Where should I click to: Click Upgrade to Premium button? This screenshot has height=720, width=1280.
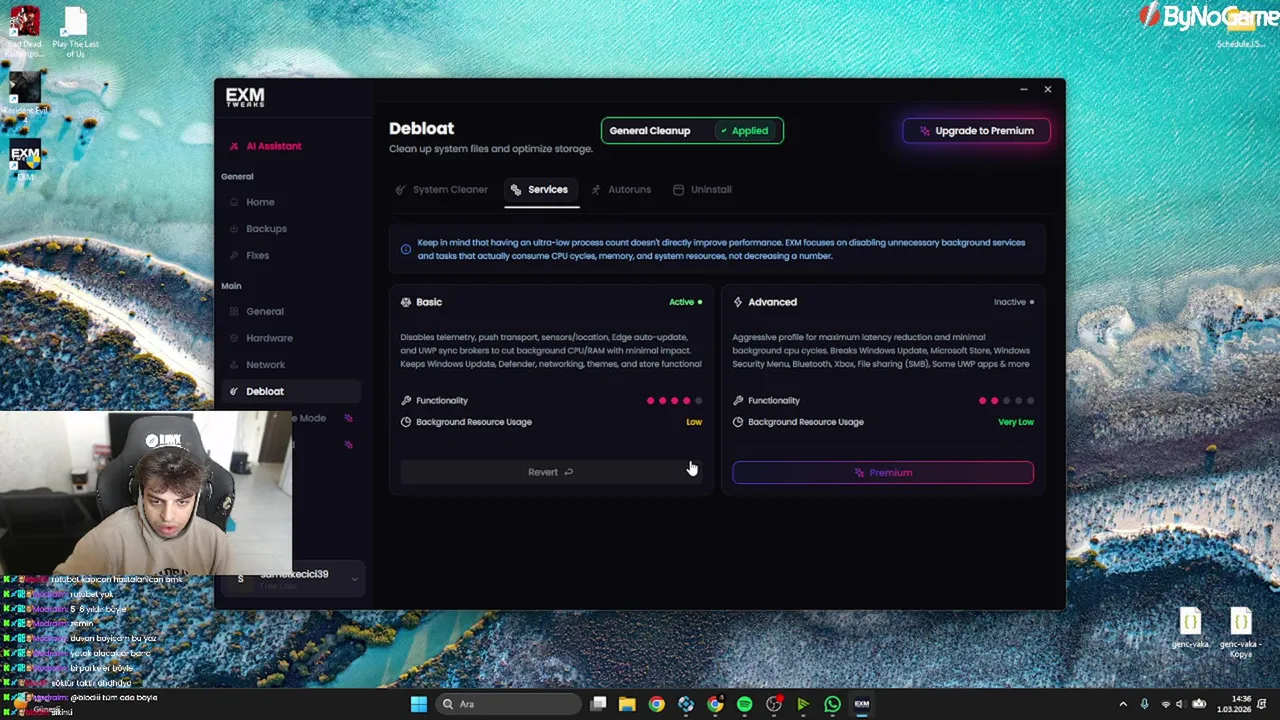tap(976, 131)
